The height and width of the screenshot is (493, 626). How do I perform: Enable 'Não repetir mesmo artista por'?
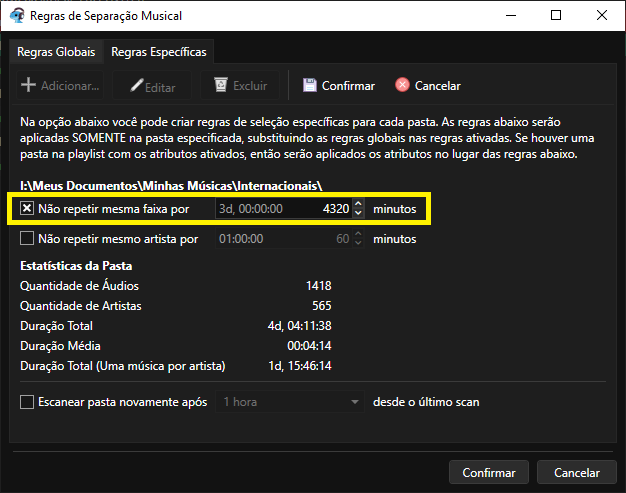point(27,239)
